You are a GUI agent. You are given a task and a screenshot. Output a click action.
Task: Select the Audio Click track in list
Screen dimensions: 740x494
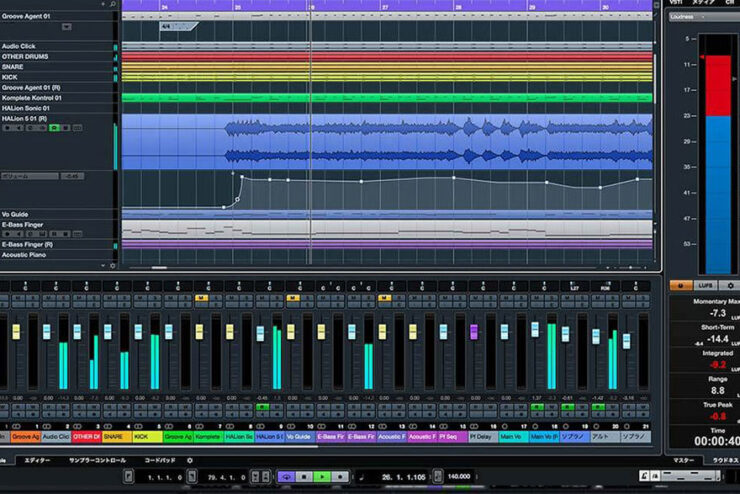click(57, 46)
